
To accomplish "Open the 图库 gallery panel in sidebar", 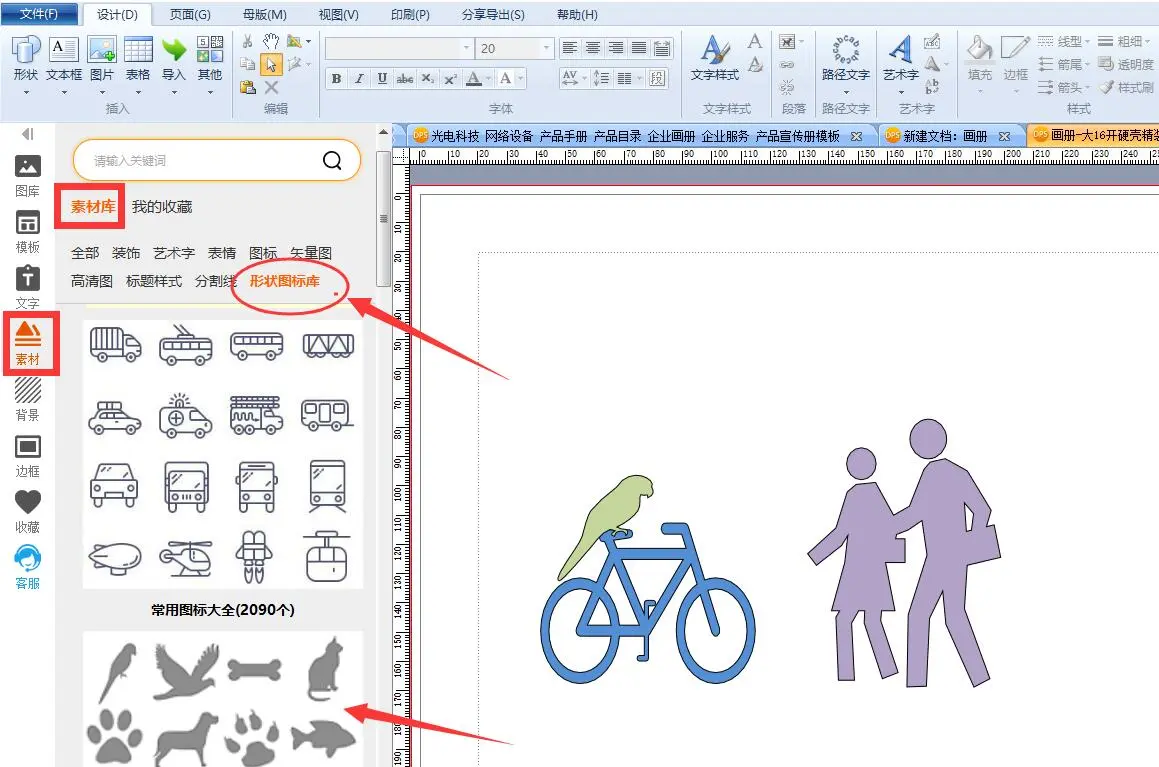I will (27, 174).
